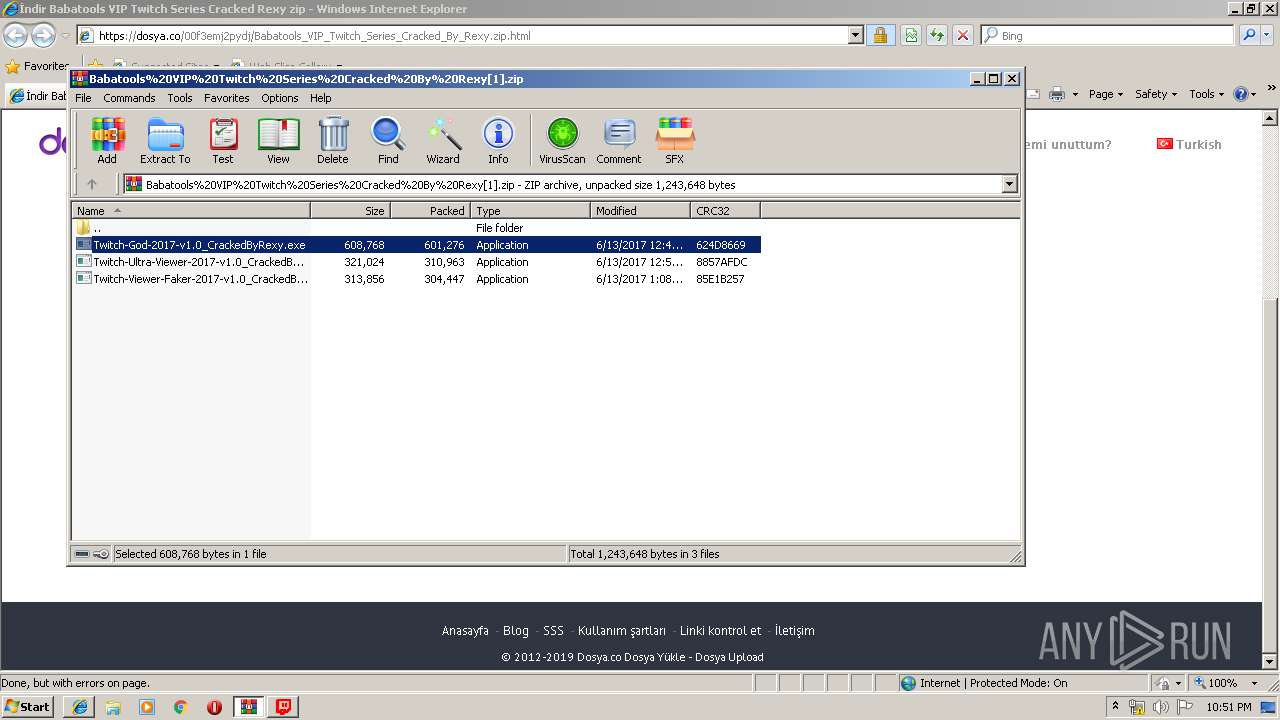1280x720 pixels.
Task: Open the SSS footer link
Action: tap(553, 630)
